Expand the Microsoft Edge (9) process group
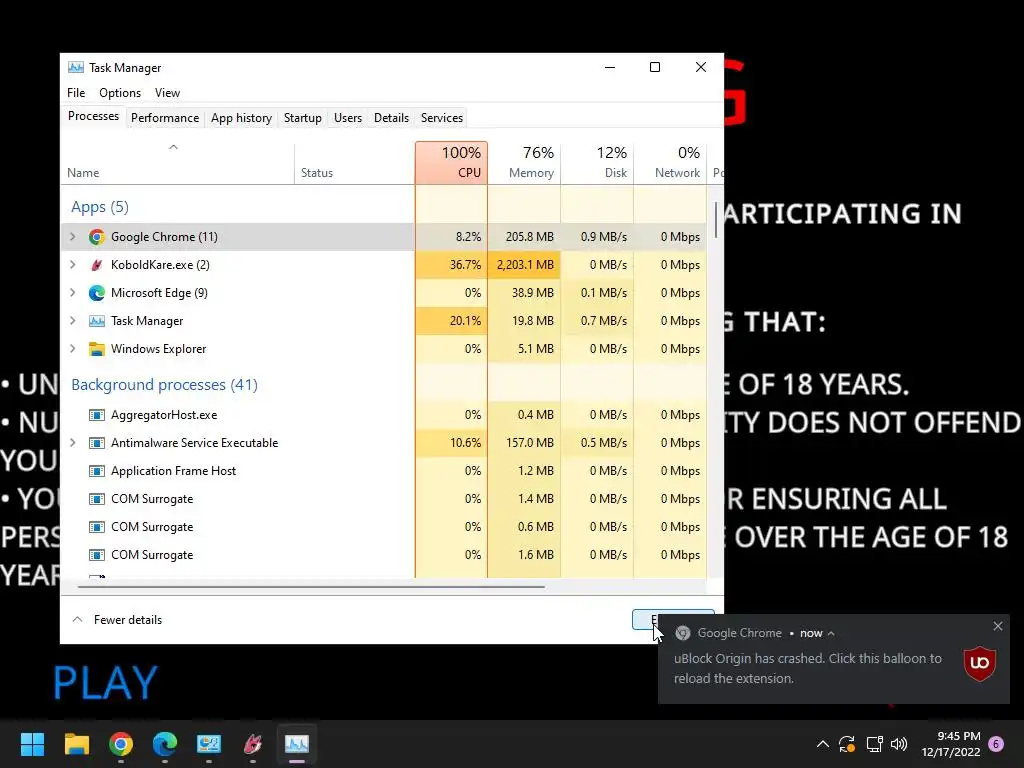 [72, 293]
